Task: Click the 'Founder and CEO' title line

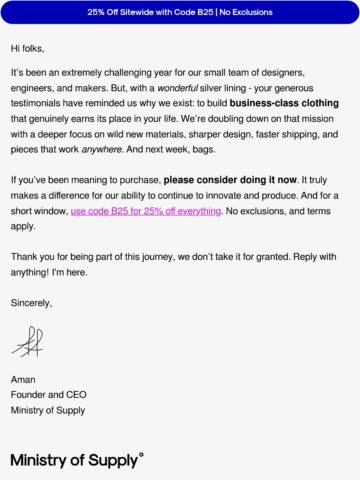Action: click(49, 395)
